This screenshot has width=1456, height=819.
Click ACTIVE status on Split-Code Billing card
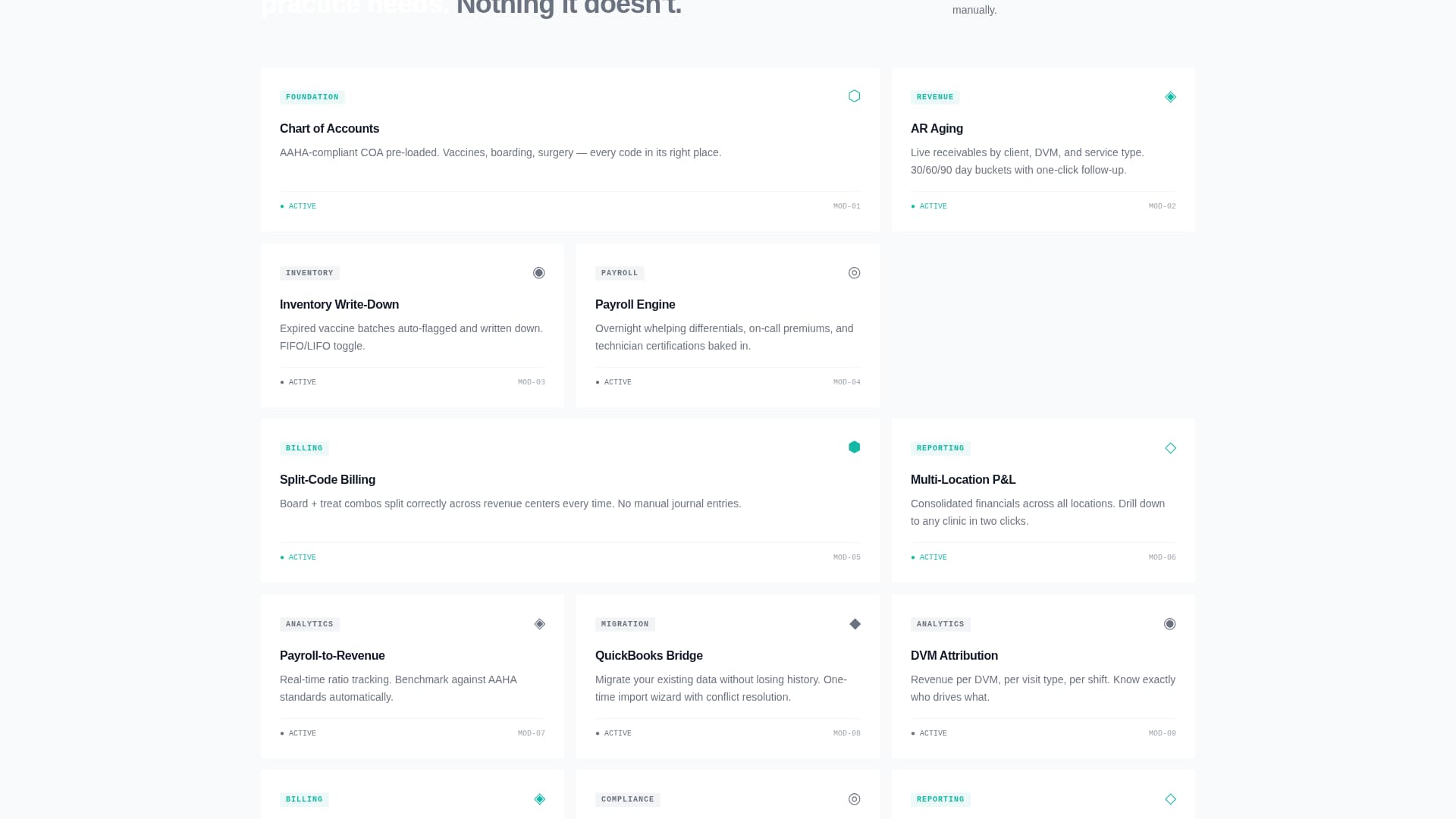(x=298, y=557)
